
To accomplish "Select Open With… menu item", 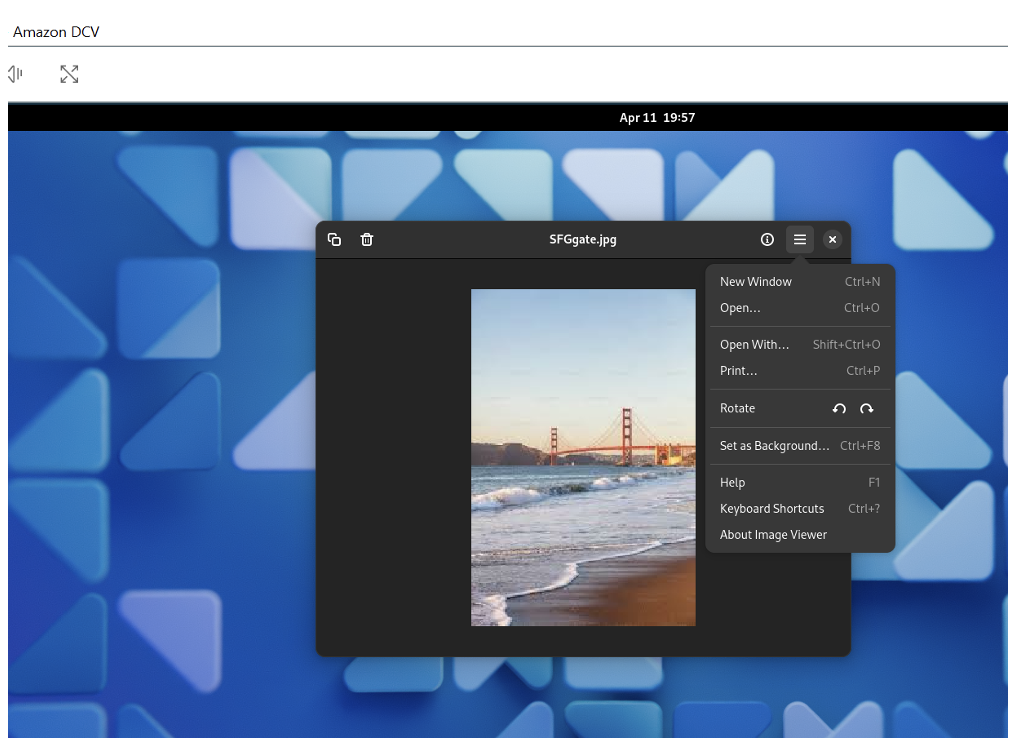I will pyautogui.click(x=754, y=345).
